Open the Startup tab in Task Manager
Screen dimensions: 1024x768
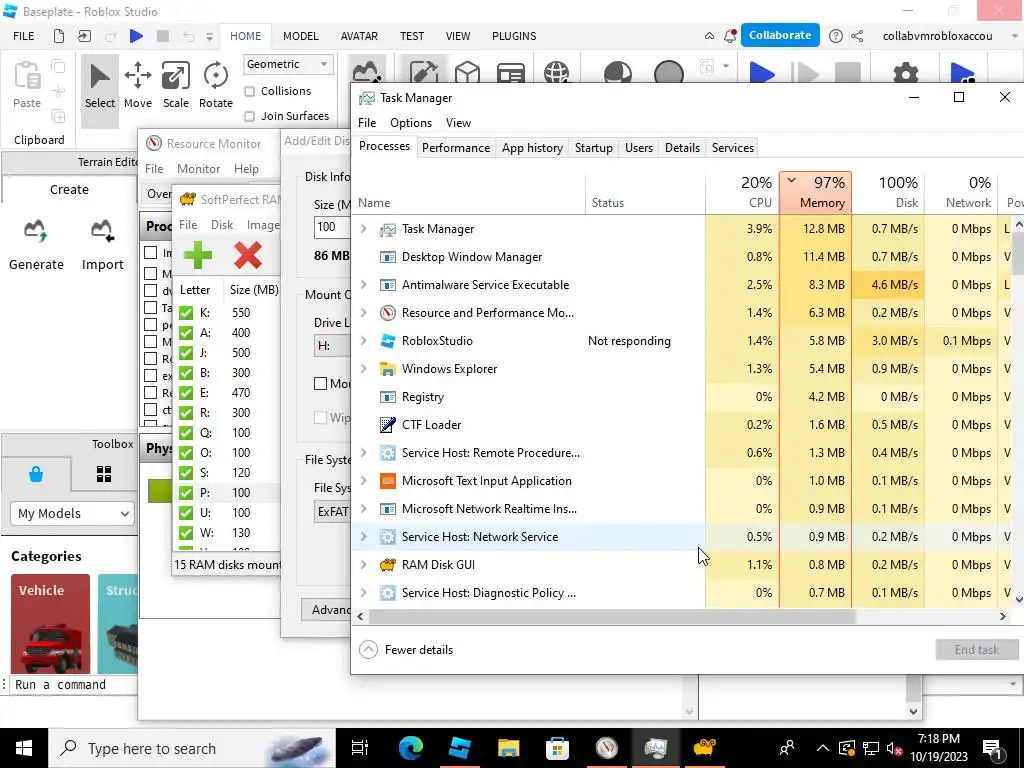(594, 148)
